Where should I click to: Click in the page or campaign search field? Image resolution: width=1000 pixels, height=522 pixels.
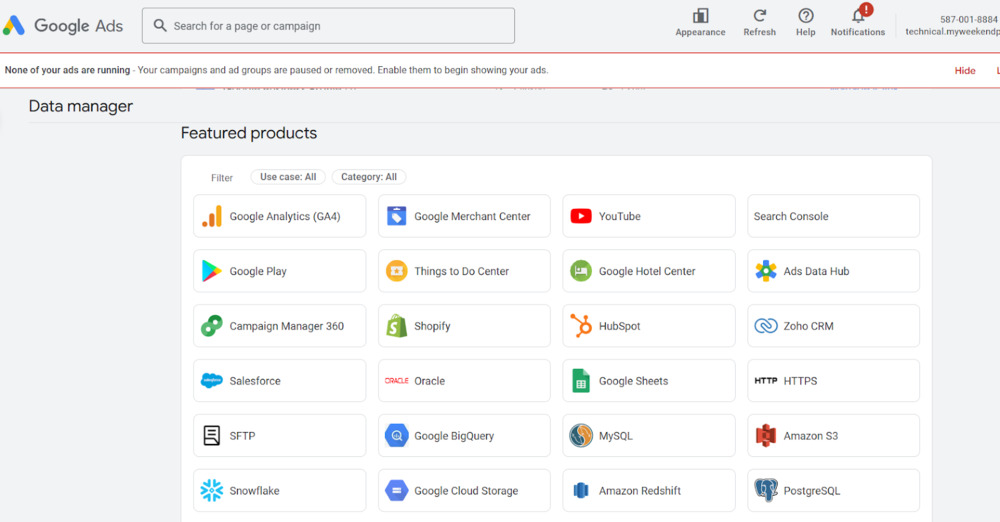340,26
